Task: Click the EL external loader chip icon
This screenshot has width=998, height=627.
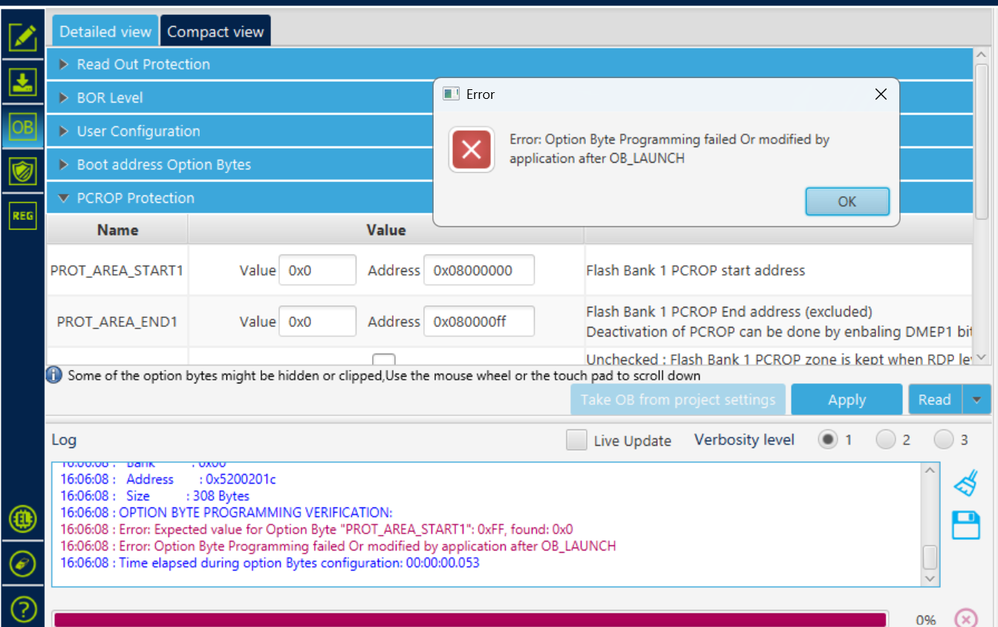Action: (x=22, y=519)
